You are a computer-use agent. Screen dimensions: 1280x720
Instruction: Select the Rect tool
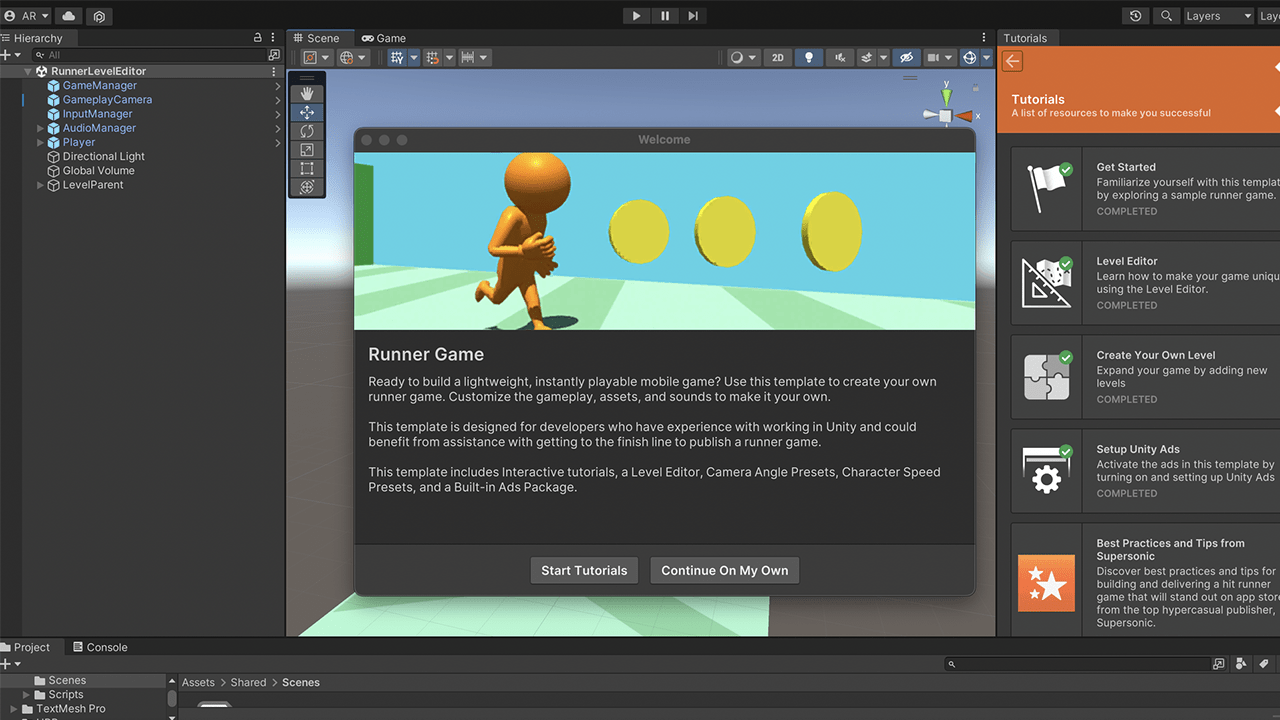pos(307,168)
